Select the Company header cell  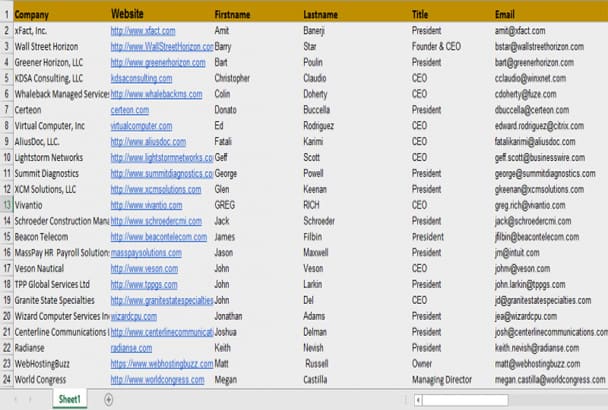click(61, 14)
